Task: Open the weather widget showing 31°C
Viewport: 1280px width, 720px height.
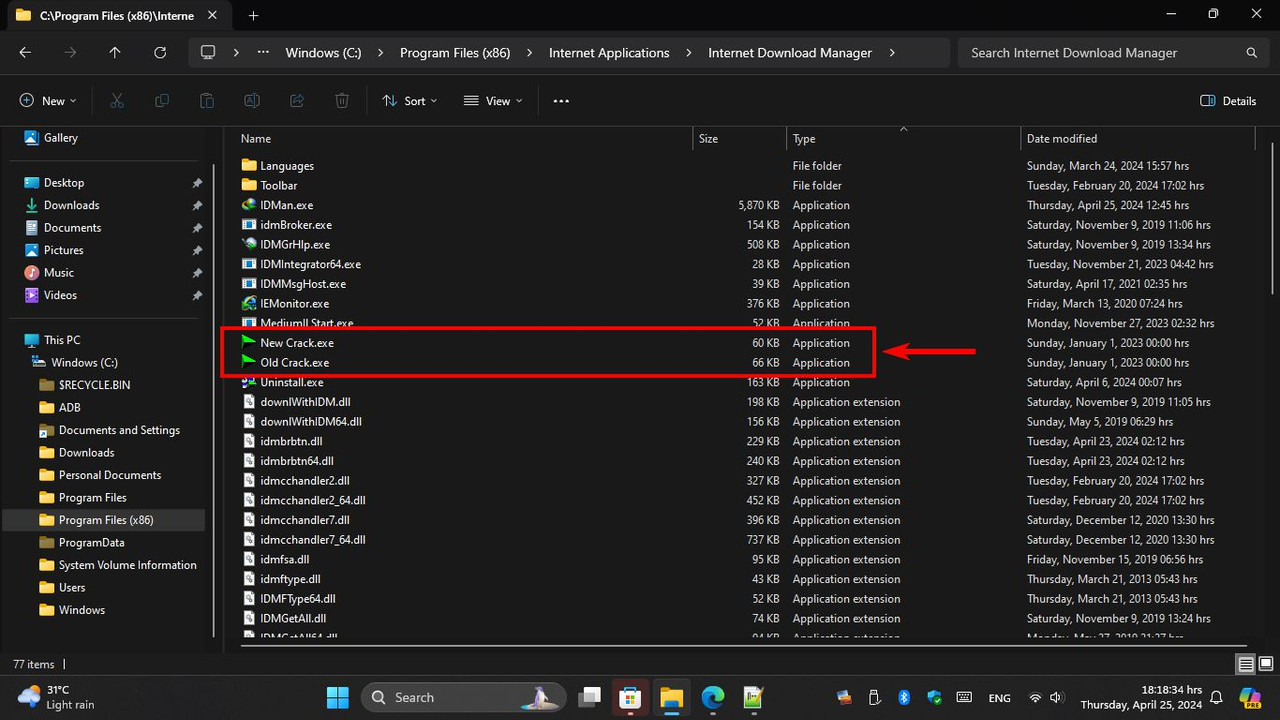Action: point(57,697)
